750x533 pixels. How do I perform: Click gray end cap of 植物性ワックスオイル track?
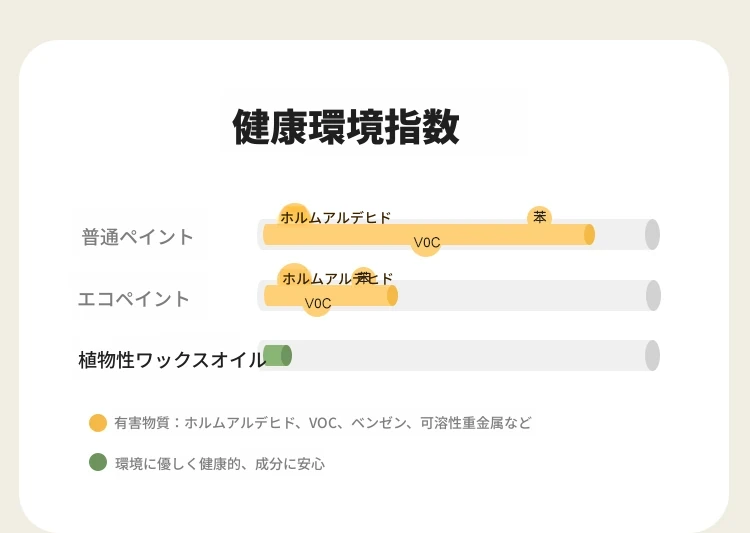[x=652, y=355]
